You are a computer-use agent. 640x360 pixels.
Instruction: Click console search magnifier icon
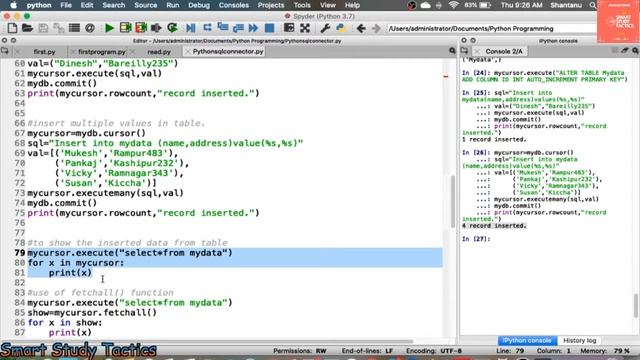coord(635,51)
